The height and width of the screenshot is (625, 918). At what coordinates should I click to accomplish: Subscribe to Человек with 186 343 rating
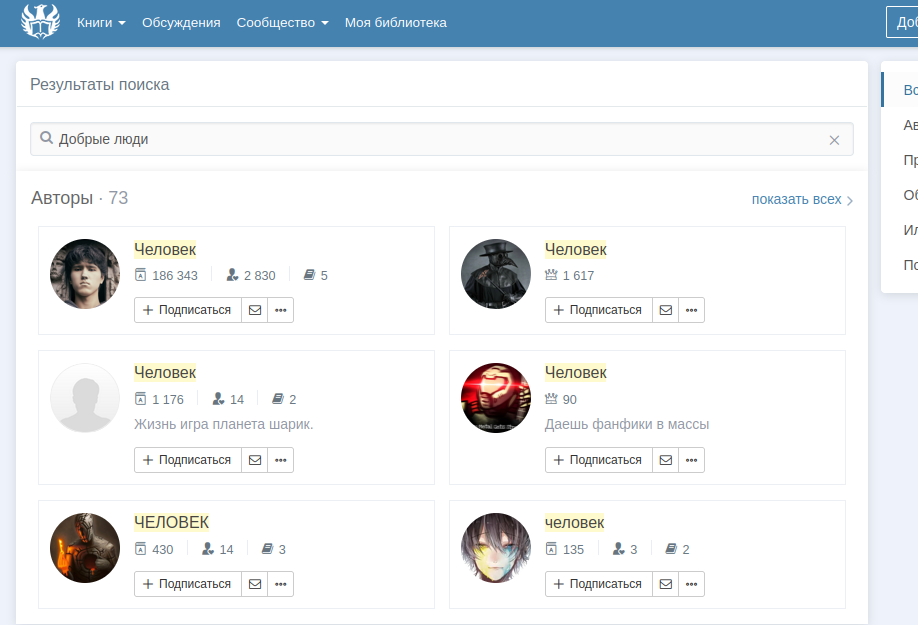tap(188, 310)
